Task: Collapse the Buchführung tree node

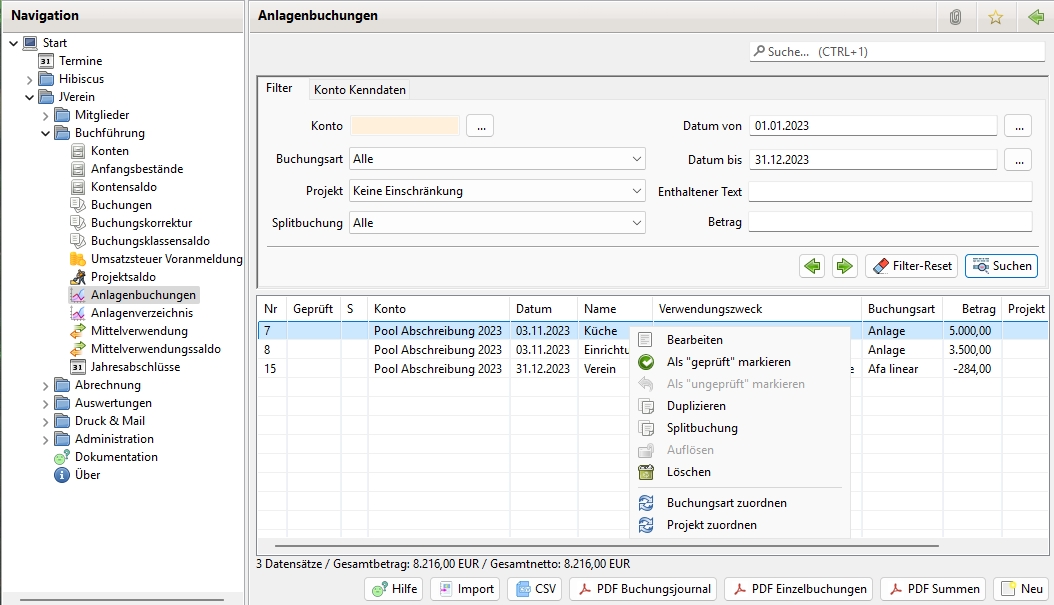Action: [x=46, y=133]
